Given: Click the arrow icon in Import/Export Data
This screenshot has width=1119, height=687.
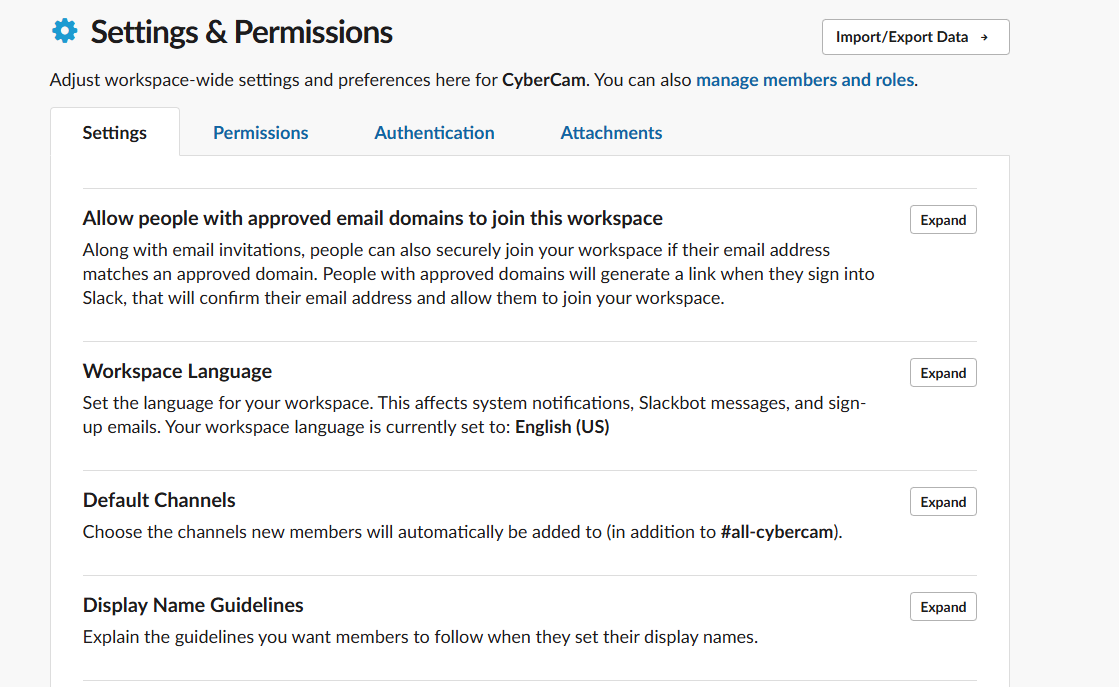Looking at the screenshot, I should (984, 37).
